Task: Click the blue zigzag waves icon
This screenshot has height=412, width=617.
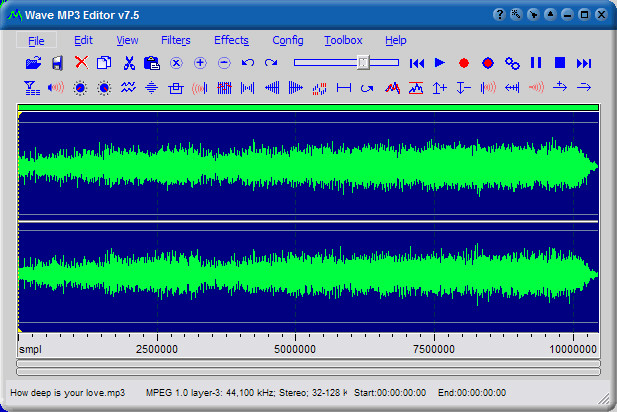Action: (128, 87)
